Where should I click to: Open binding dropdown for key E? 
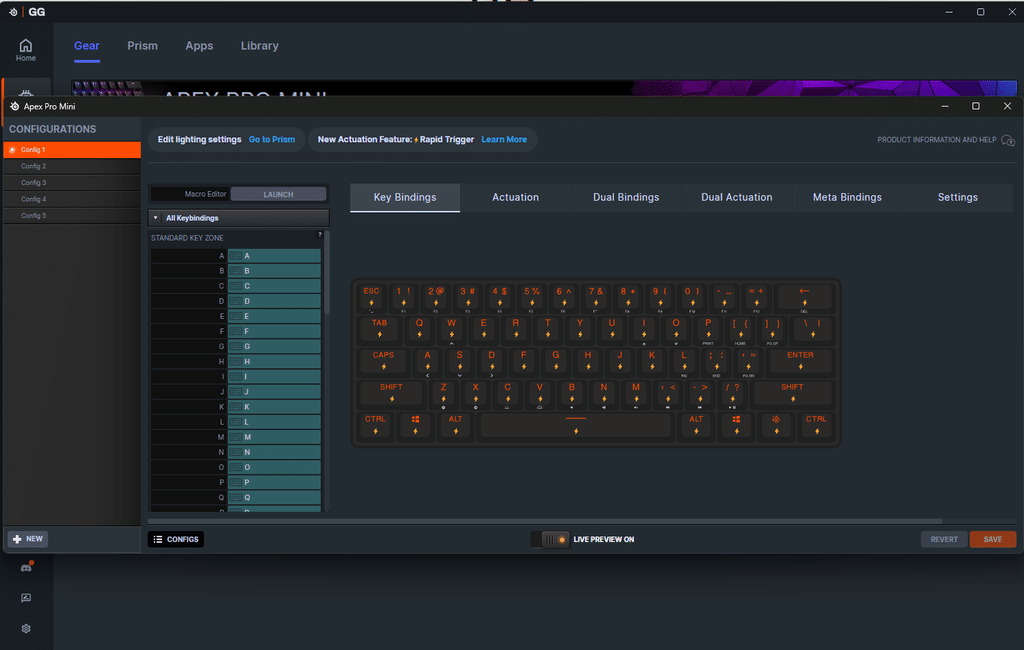[274, 316]
